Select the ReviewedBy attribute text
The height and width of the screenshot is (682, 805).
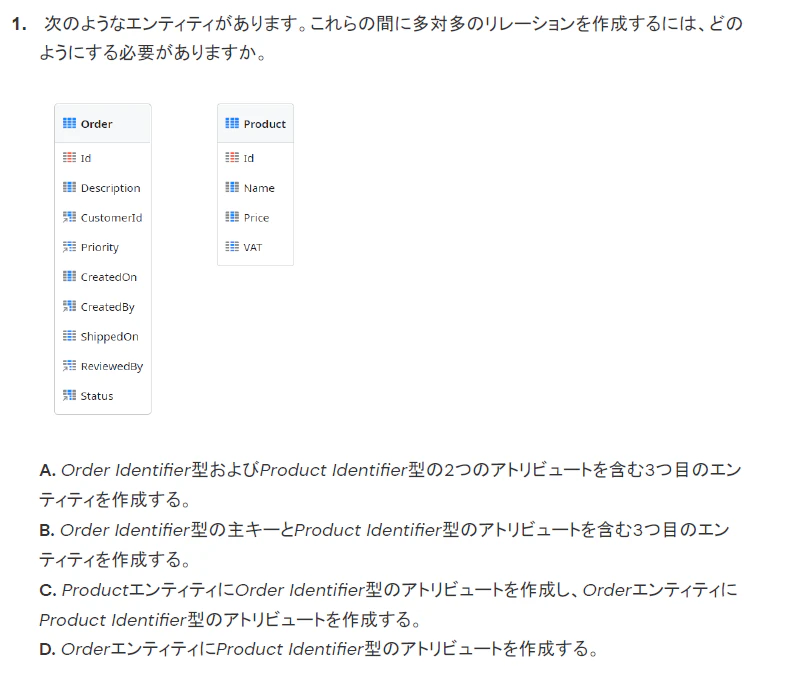(112, 367)
